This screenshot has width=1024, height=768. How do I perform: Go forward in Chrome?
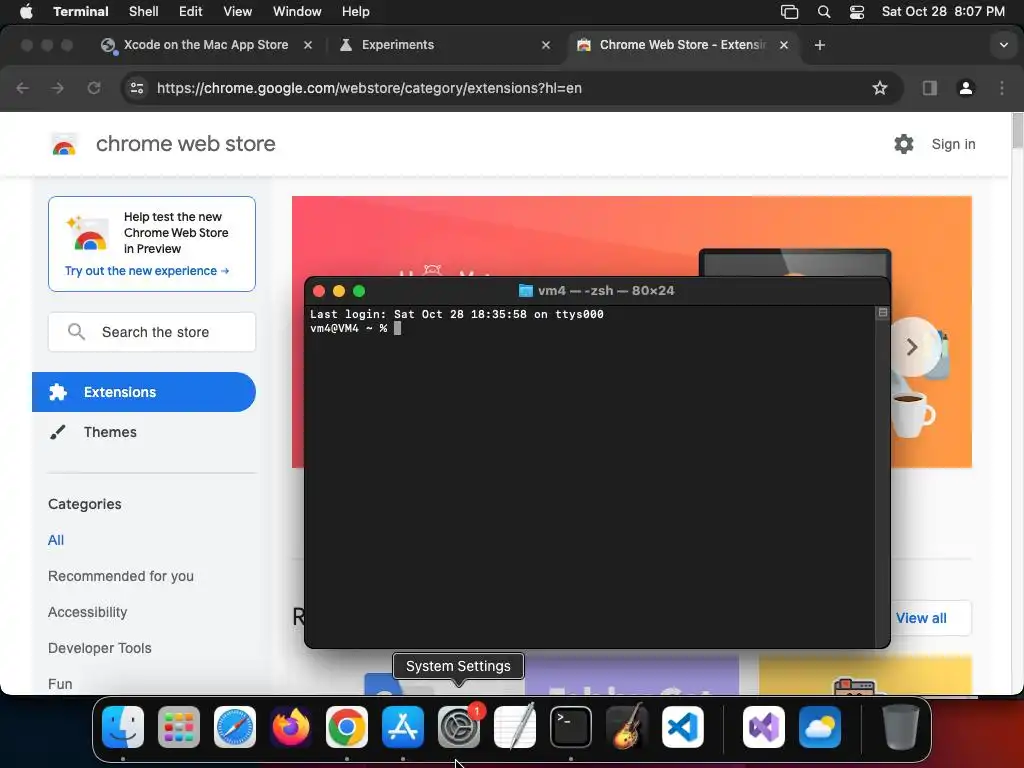[57, 88]
